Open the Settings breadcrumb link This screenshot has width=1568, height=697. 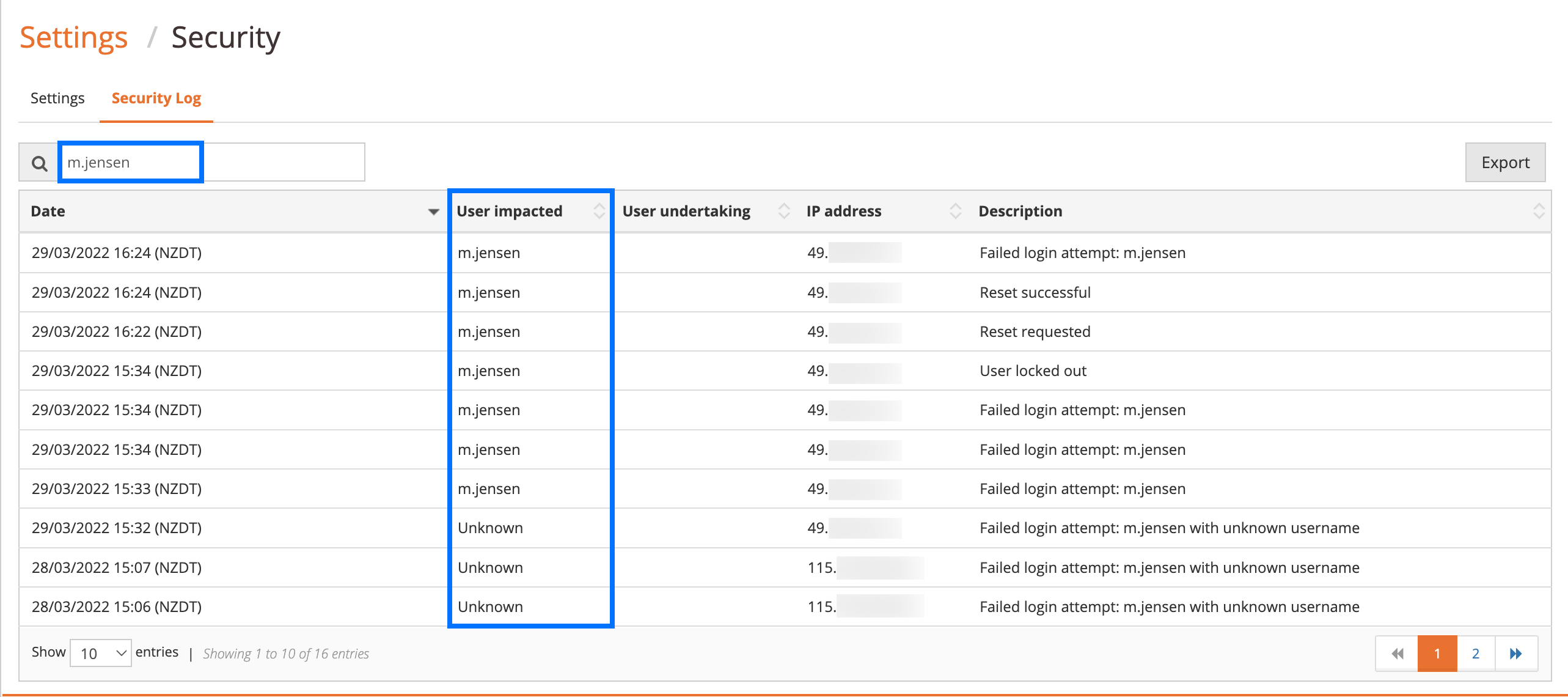(73, 37)
